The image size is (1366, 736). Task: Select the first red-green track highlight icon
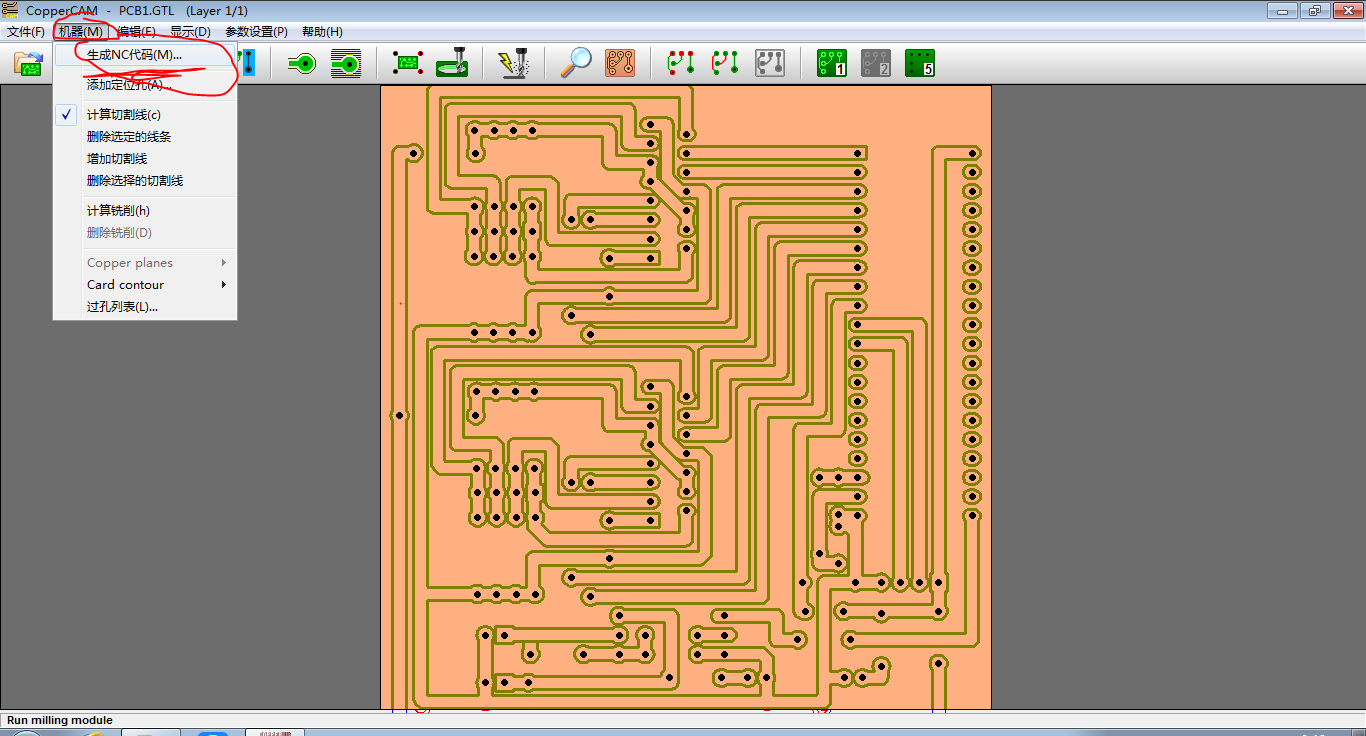(681, 64)
